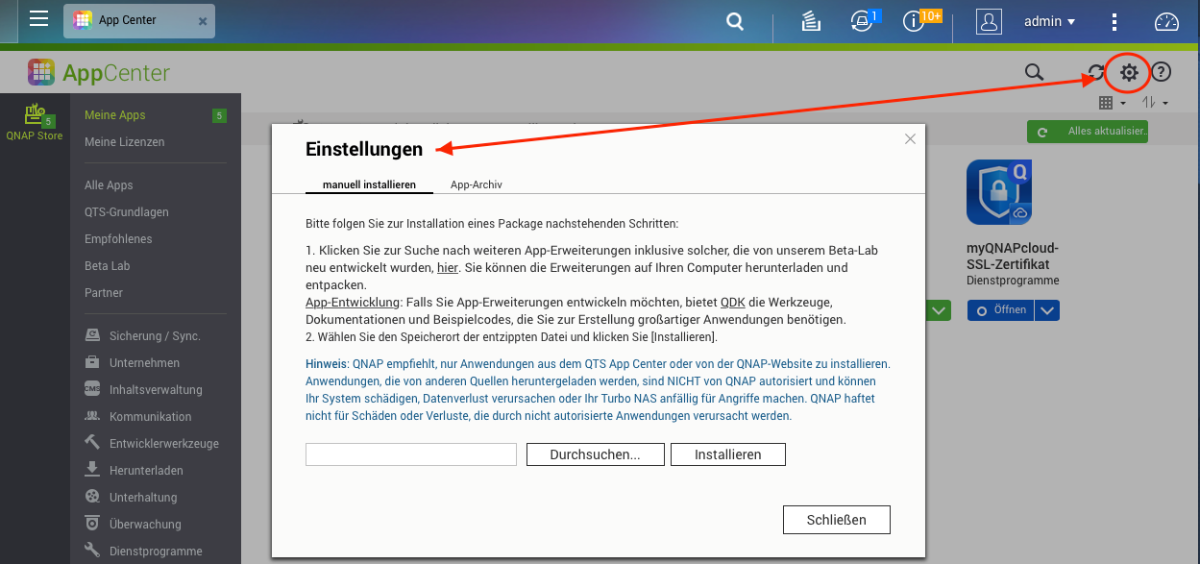This screenshot has height=564, width=1200.
Task: Follow the QDK link
Action: [x=731, y=302]
